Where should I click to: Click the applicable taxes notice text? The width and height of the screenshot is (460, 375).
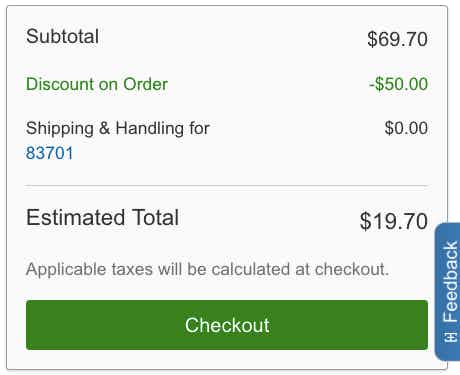pos(207,269)
